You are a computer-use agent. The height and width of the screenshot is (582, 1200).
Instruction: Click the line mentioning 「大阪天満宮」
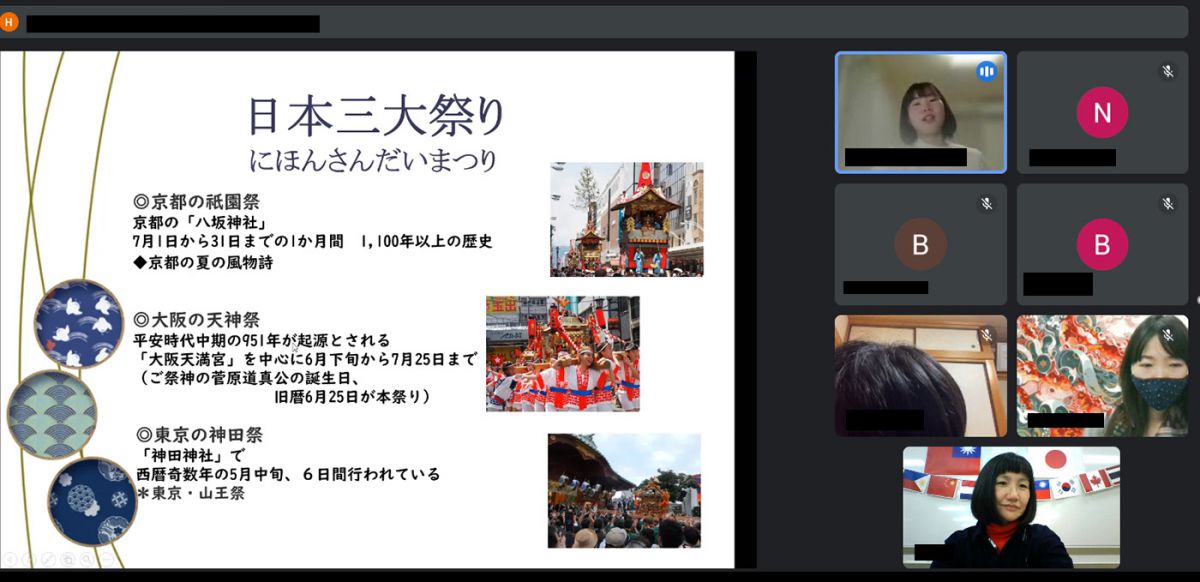point(305,359)
